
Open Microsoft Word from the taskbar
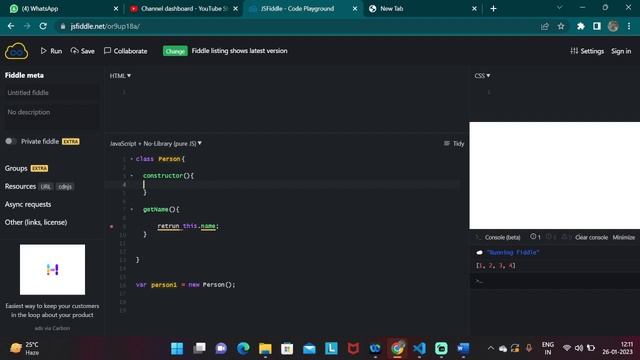[463, 349]
